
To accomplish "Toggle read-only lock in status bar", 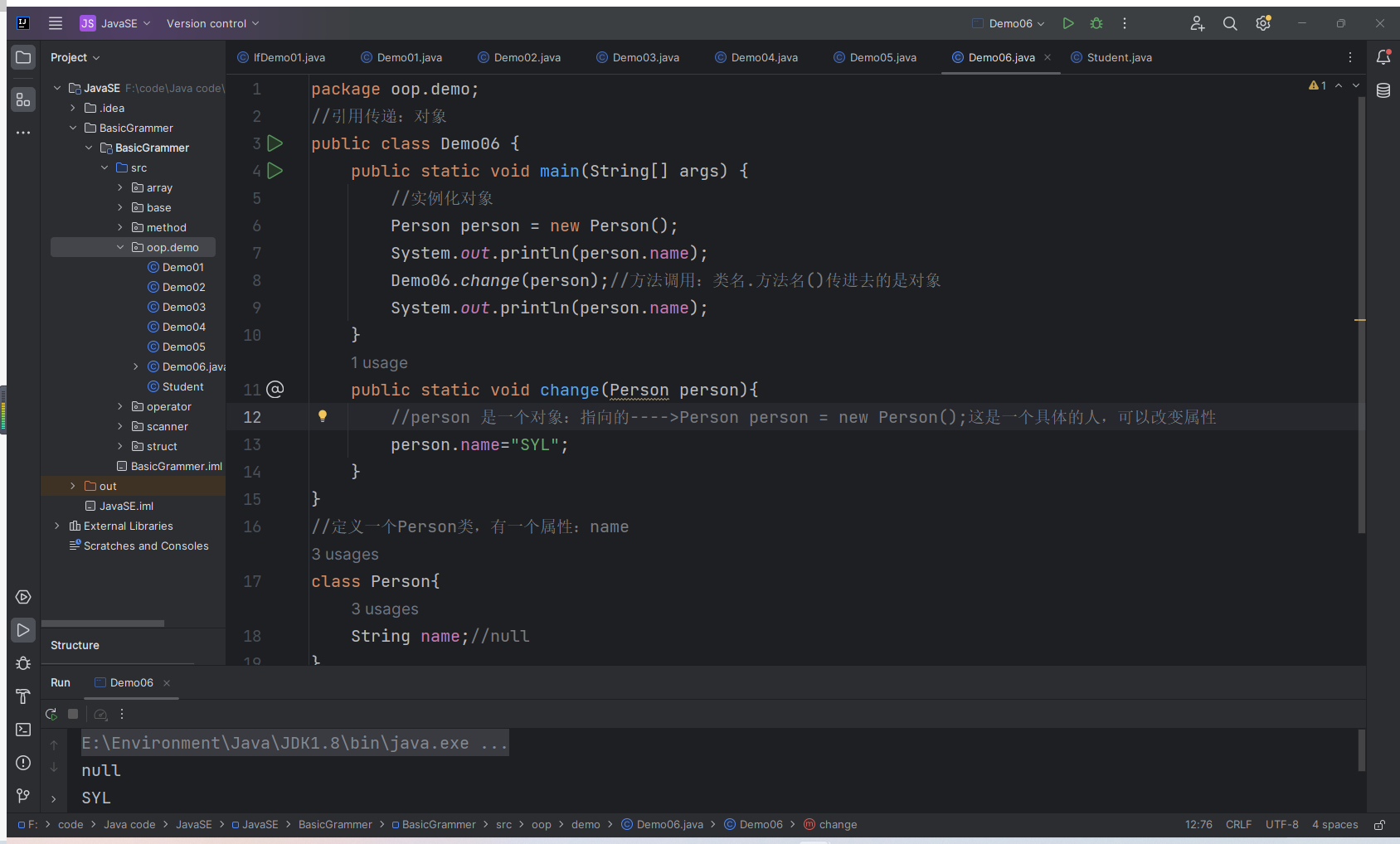I will 1379,825.
